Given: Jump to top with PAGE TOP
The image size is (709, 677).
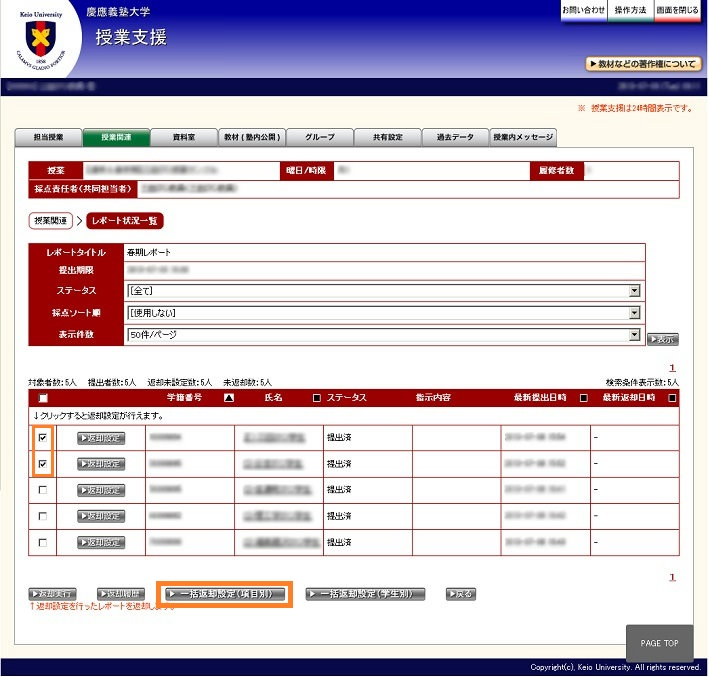Looking at the screenshot, I should pyautogui.click(x=659, y=643).
